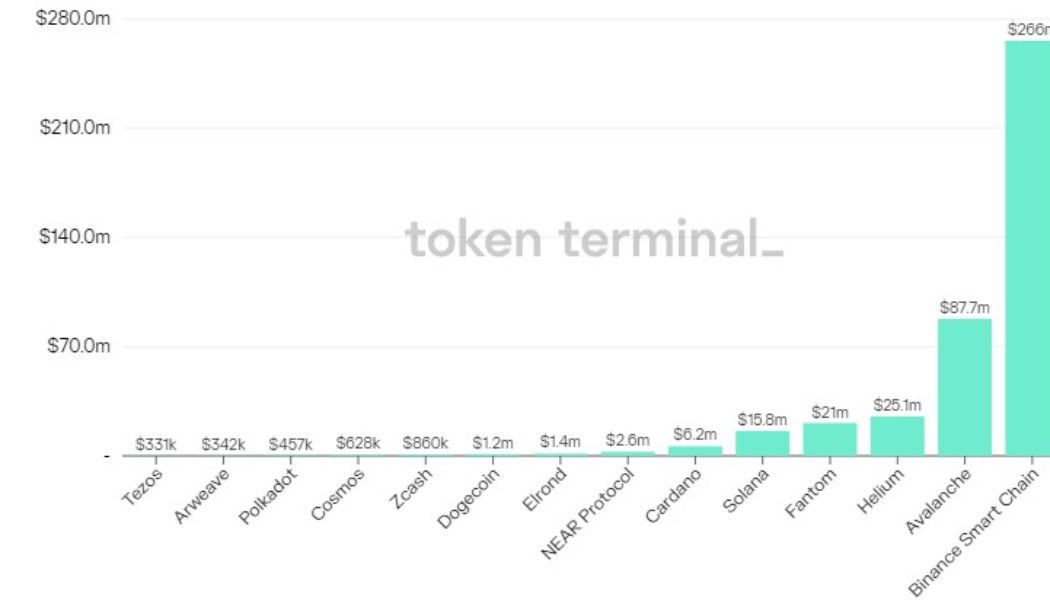Select the Cardano bar
1050x600 pixels.
[x=695, y=451]
